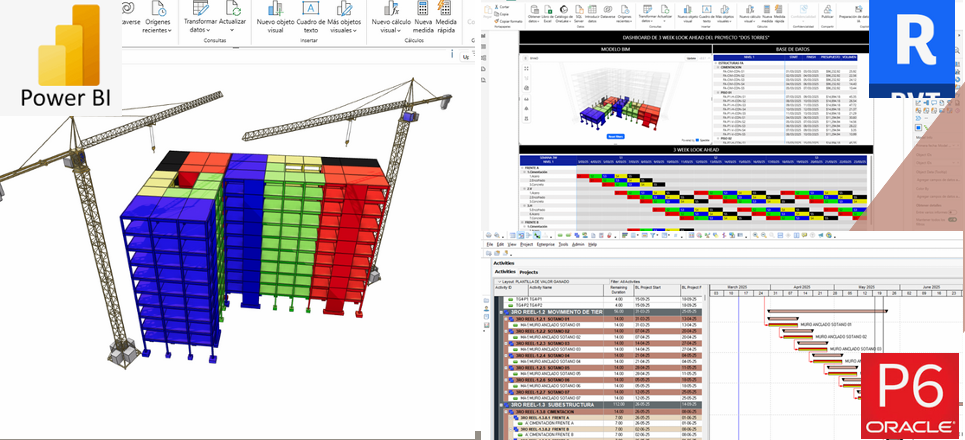
Task: Select FRENTE A row in the 3 Week Look Ahead matrix
Action: [x=548, y=168]
